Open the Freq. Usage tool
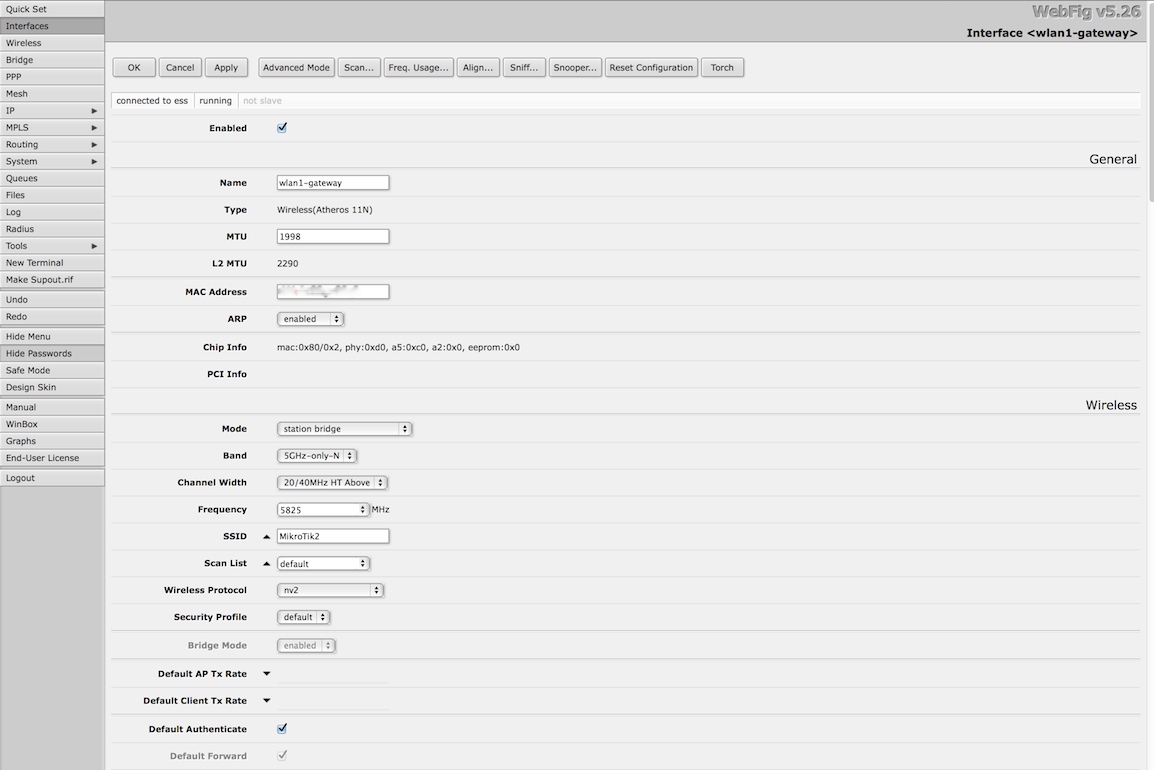The image size is (1154, 770). [417, 68]
